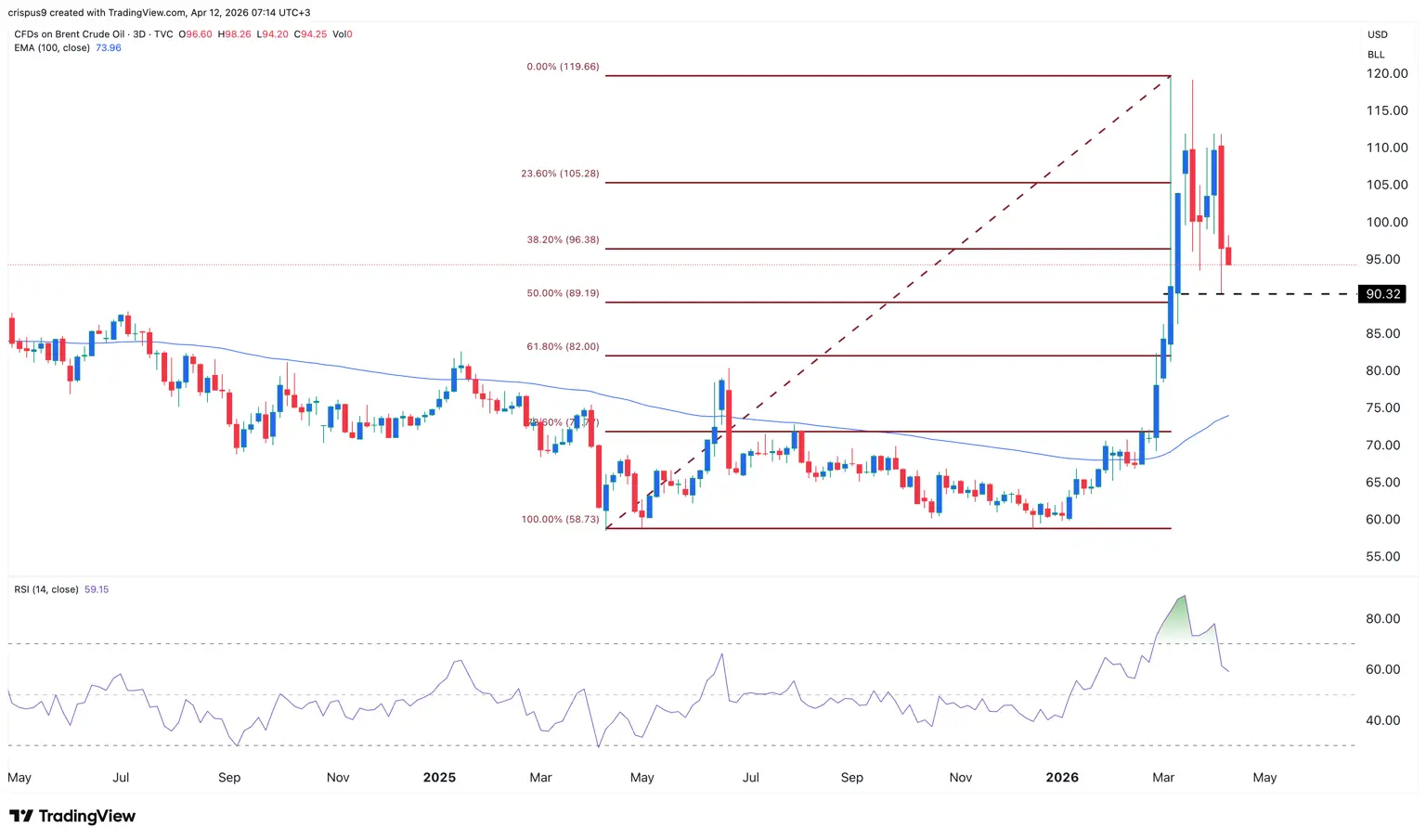Click the 38.20% (96.38) Fibonacci level

(x=563, y=239)
